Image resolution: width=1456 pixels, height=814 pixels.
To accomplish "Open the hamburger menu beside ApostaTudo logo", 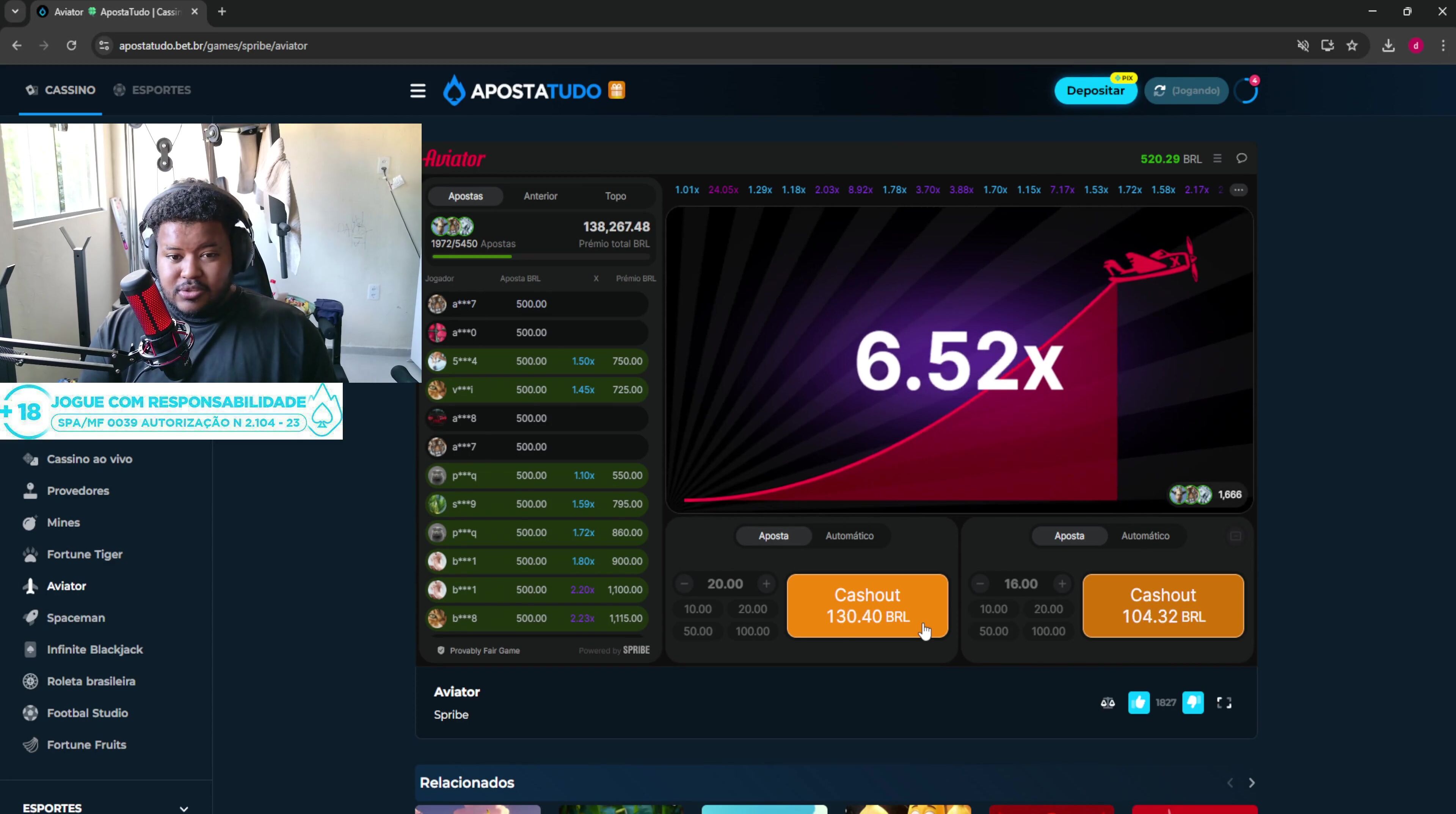I will click(418, 91).
